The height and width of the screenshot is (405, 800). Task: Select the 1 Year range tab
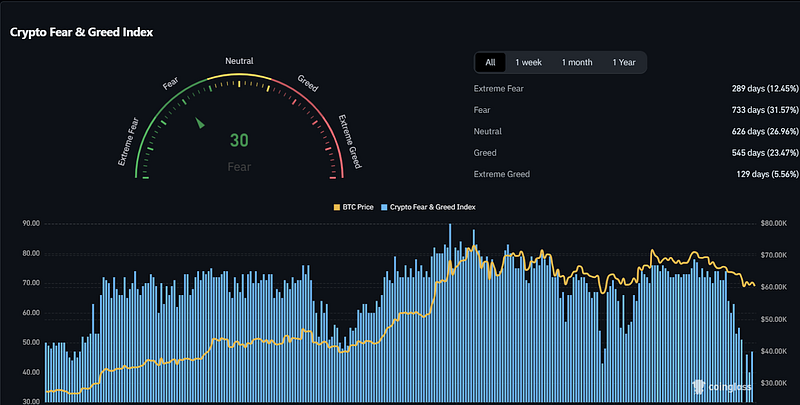pos(624,62)
